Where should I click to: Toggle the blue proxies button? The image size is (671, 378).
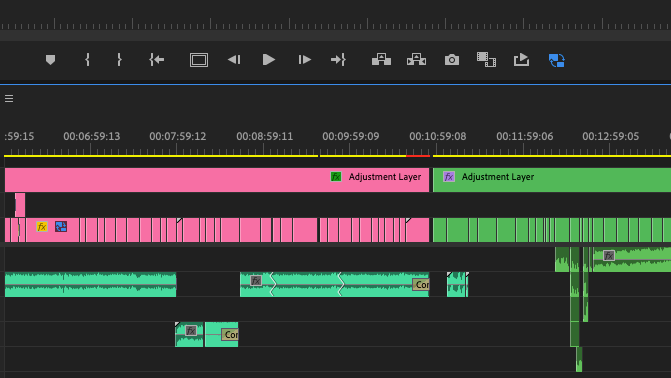point(557,60)
